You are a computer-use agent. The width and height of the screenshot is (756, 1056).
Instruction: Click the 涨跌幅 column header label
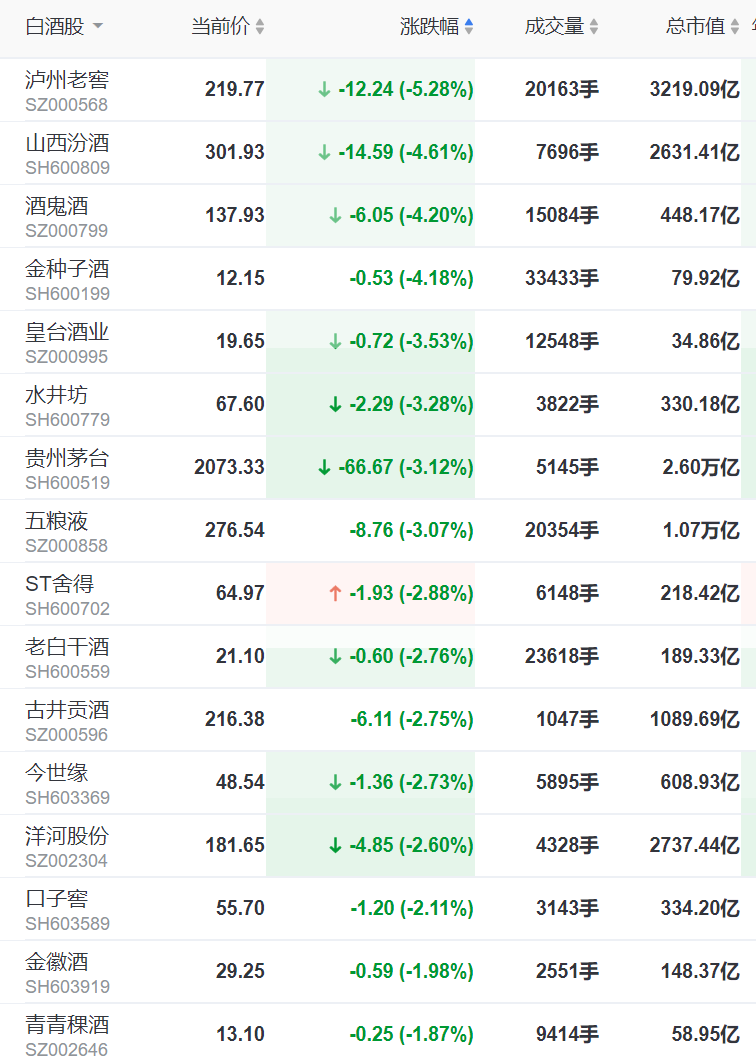point(429,27)
